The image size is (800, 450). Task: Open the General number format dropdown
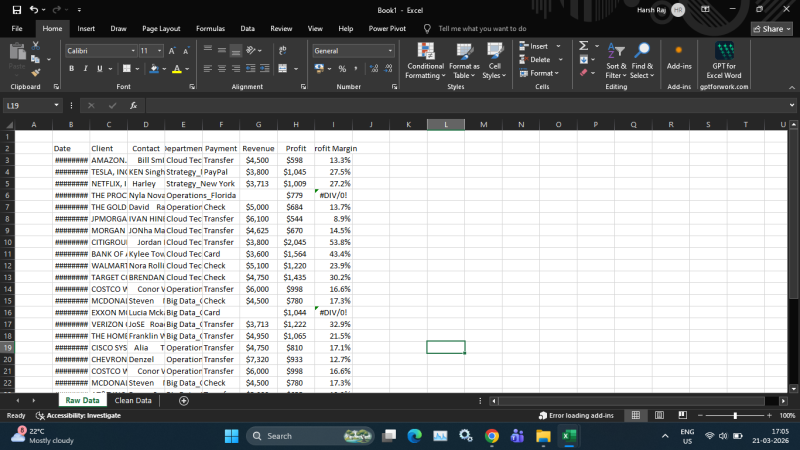click(x=391, y=50)
